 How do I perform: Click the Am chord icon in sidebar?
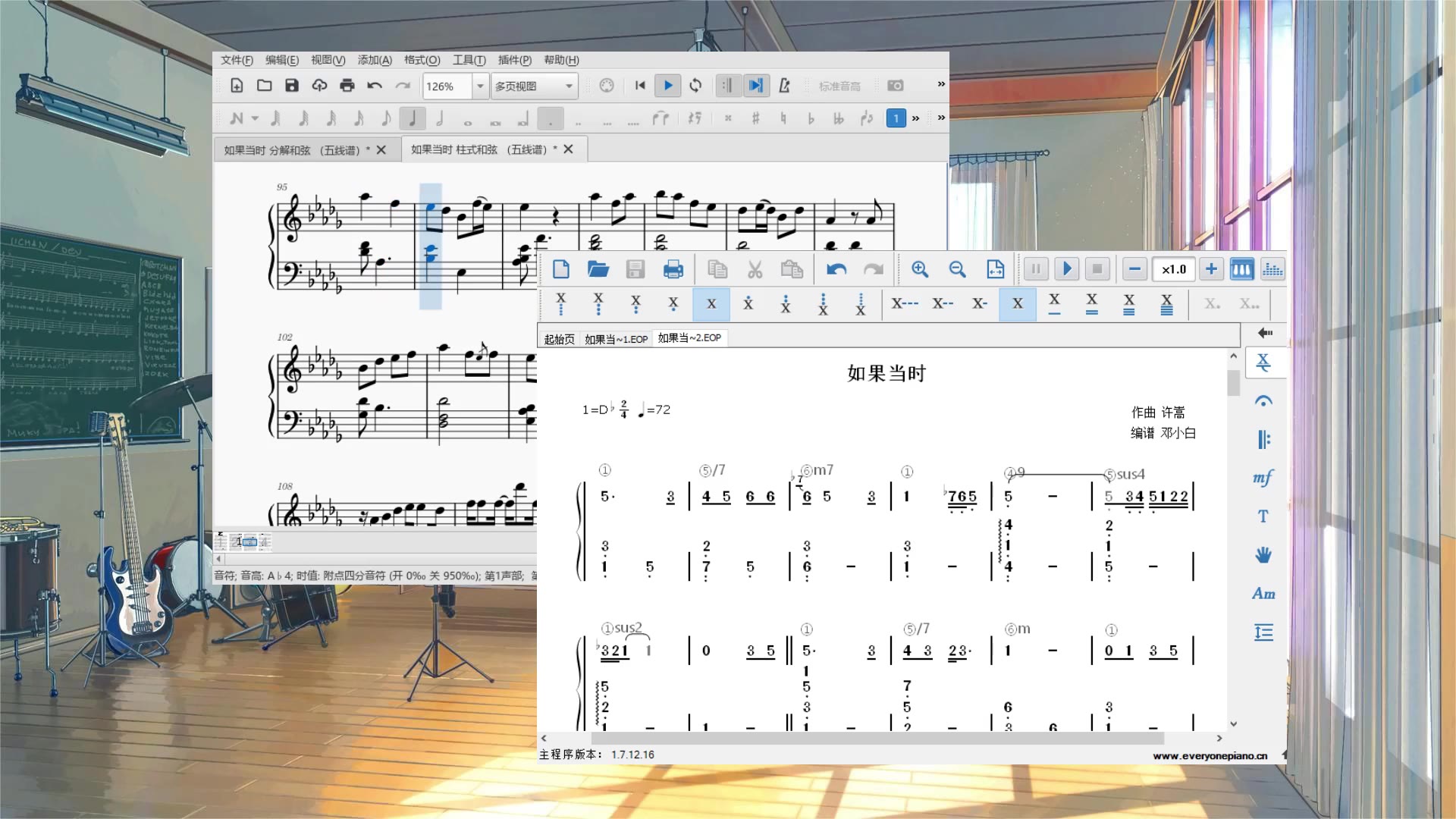click(x=1263, y=594)
